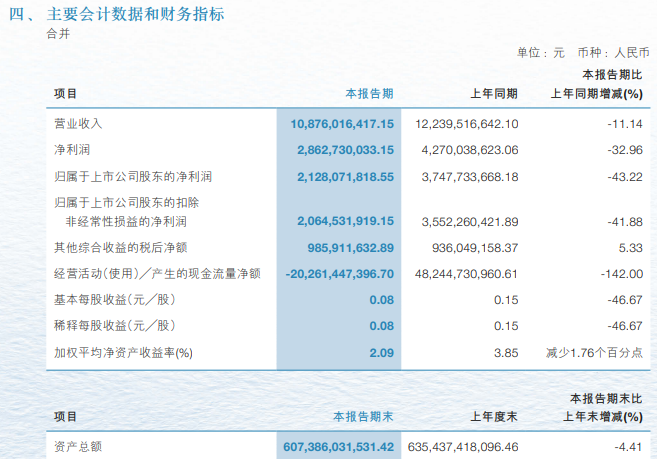
Task: Click the value 2.09
Action: [x=381, y=353]
